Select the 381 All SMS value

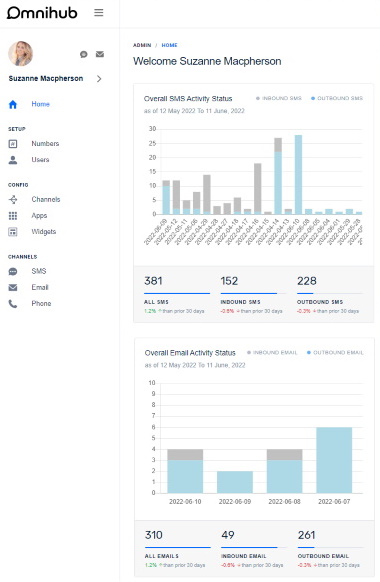pyautogui.click(x=153, y=281)
